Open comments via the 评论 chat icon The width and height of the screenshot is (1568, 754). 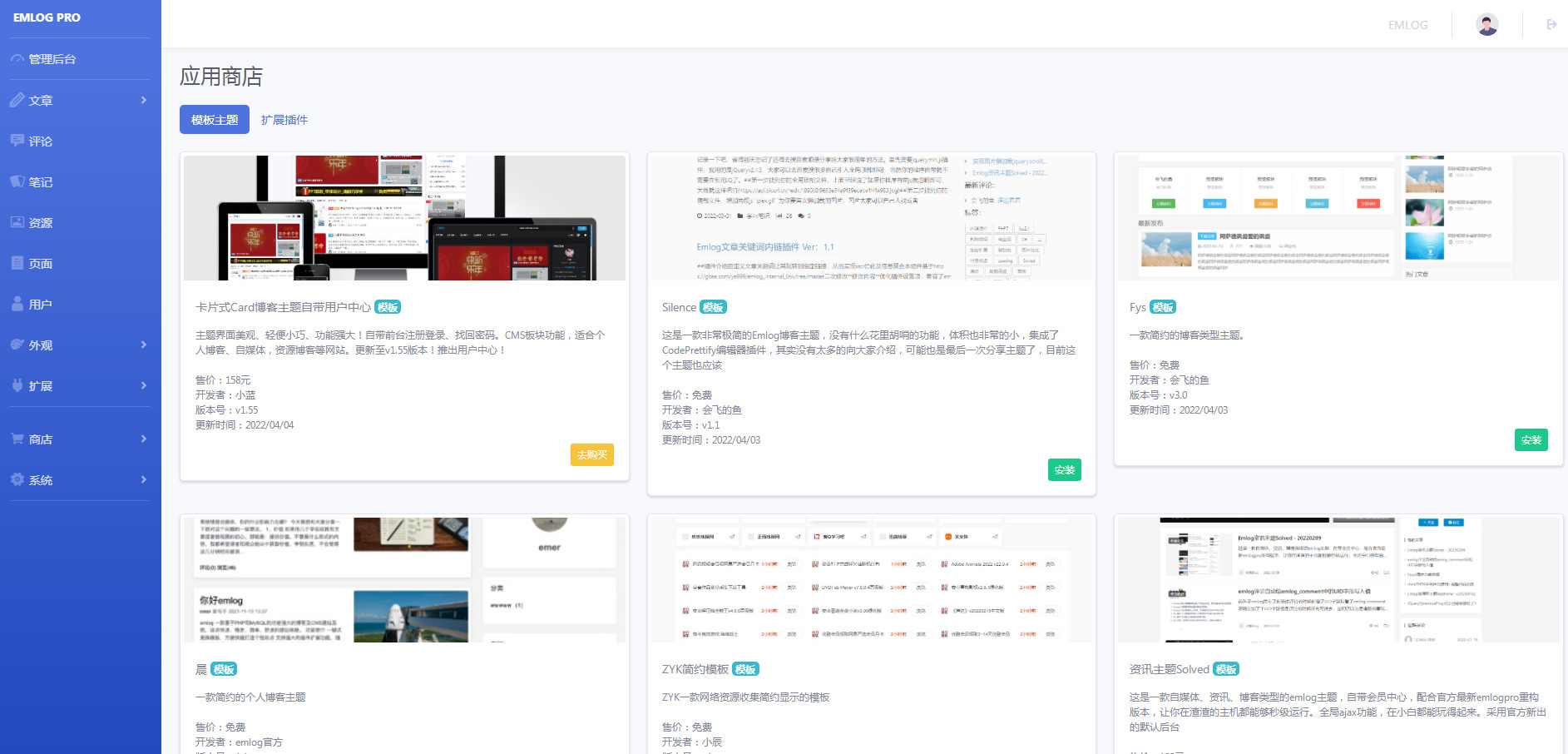[17, 141]
